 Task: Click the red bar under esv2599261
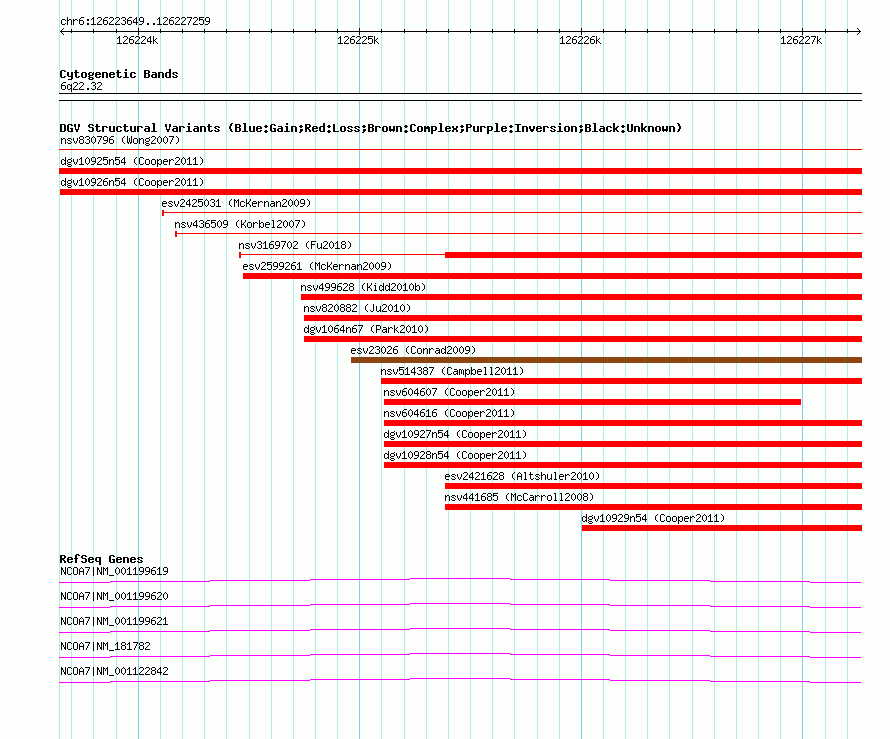pos(552,276)
